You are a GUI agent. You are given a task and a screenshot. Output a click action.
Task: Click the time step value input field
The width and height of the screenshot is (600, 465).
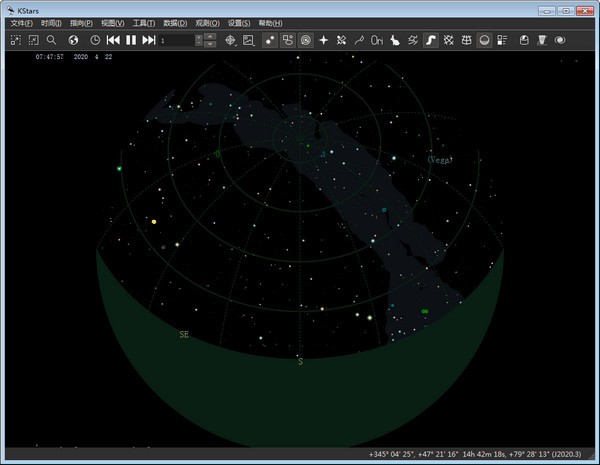176,40
